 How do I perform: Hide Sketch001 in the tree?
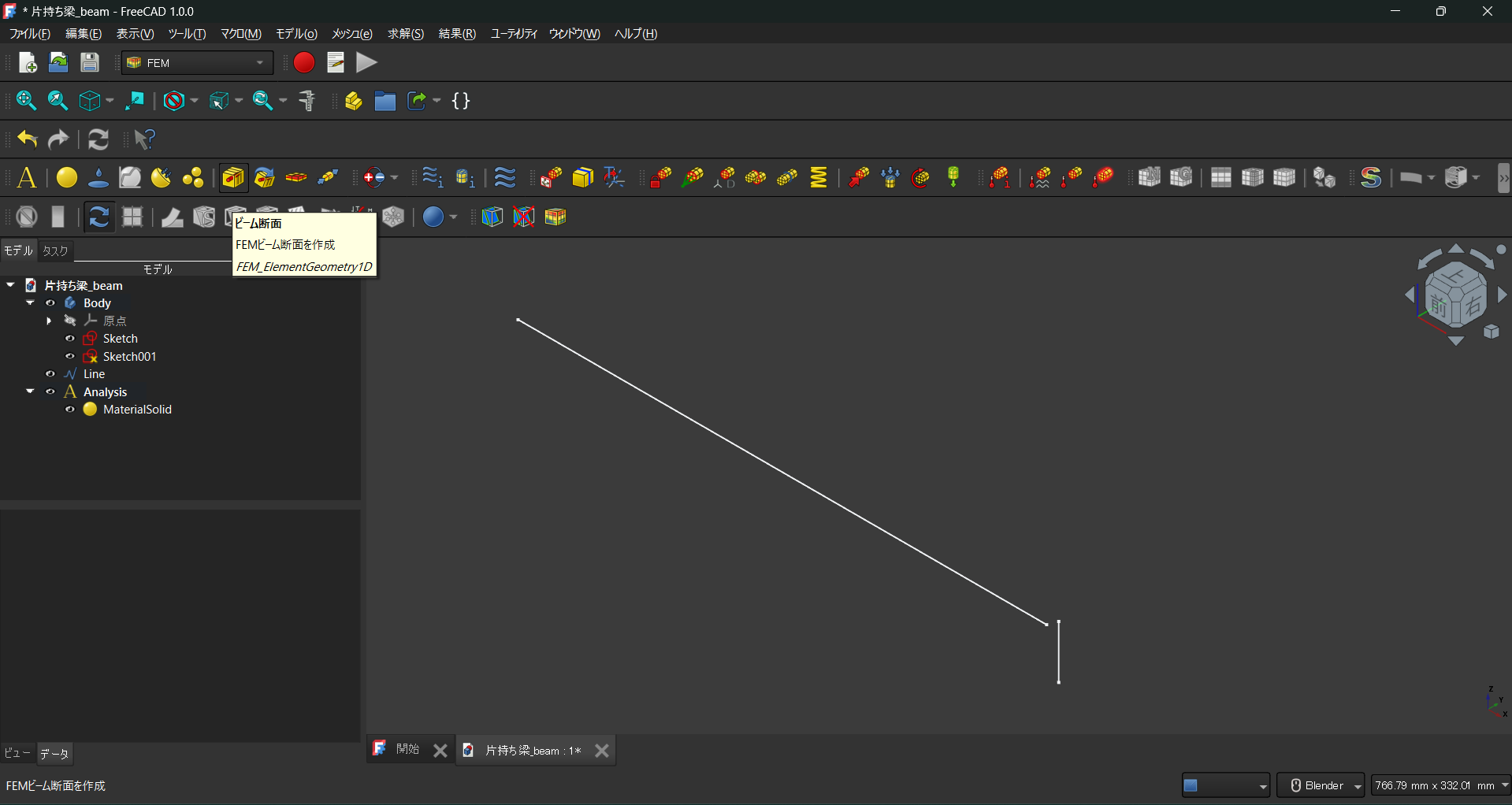point(70,357)
